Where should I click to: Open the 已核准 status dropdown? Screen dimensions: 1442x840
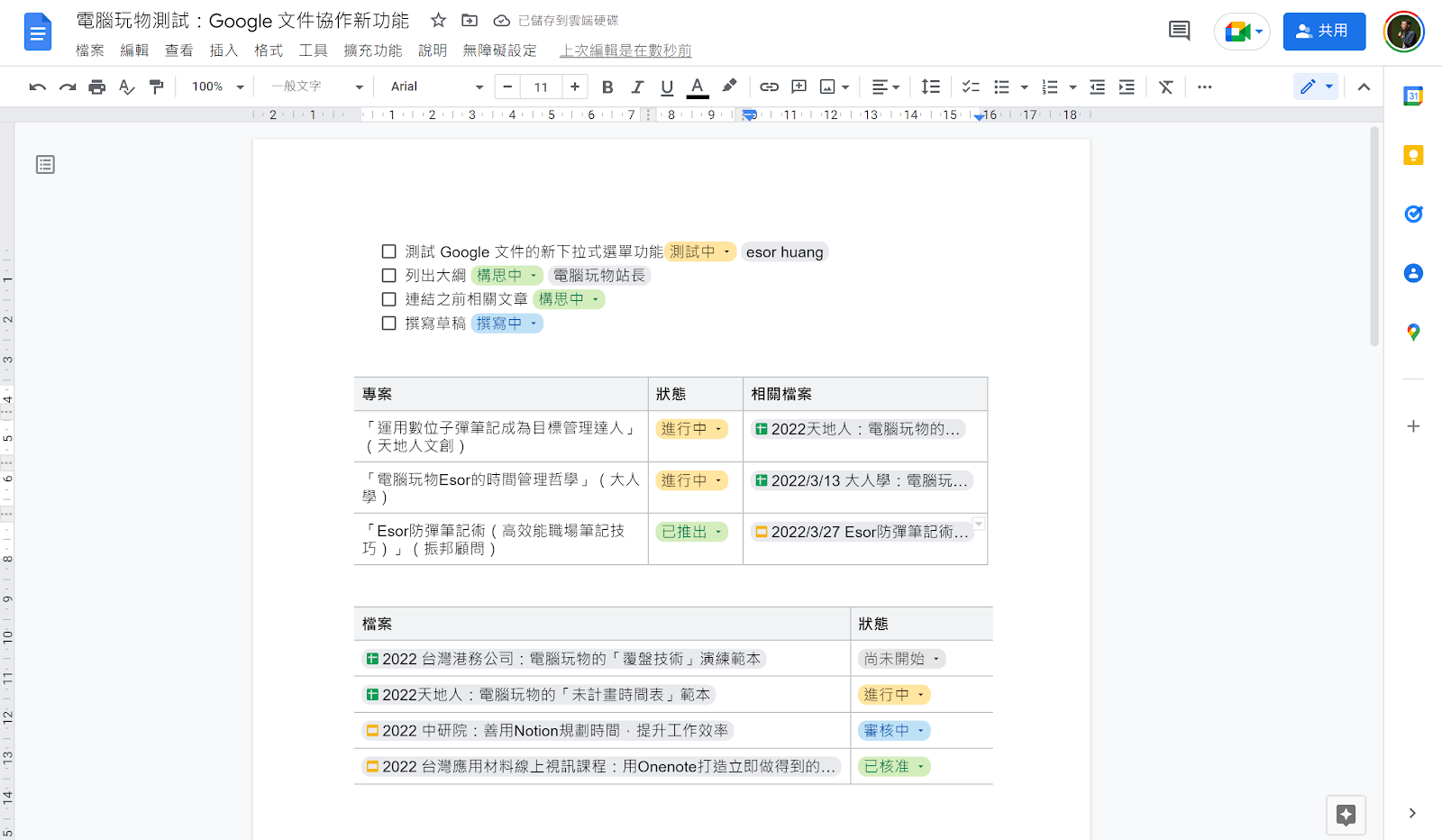pos(894,766)
